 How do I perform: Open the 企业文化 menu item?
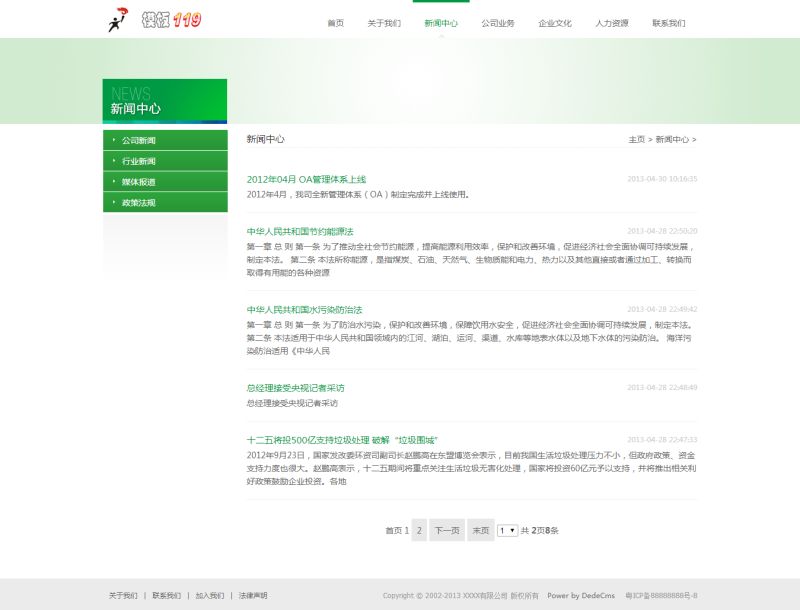(555, 23)
